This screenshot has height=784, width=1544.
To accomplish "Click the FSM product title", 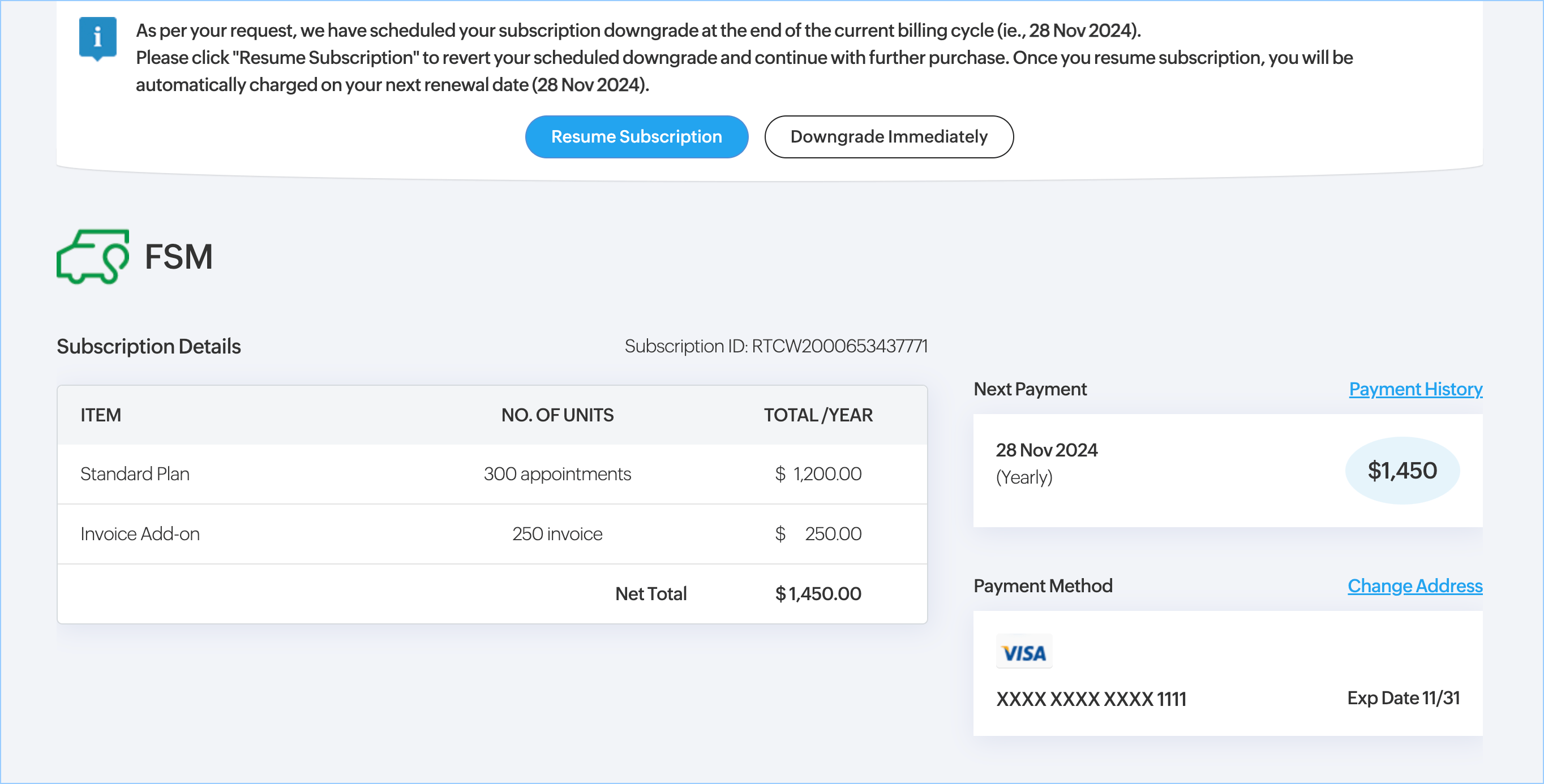I will click(x=179, y=257).
